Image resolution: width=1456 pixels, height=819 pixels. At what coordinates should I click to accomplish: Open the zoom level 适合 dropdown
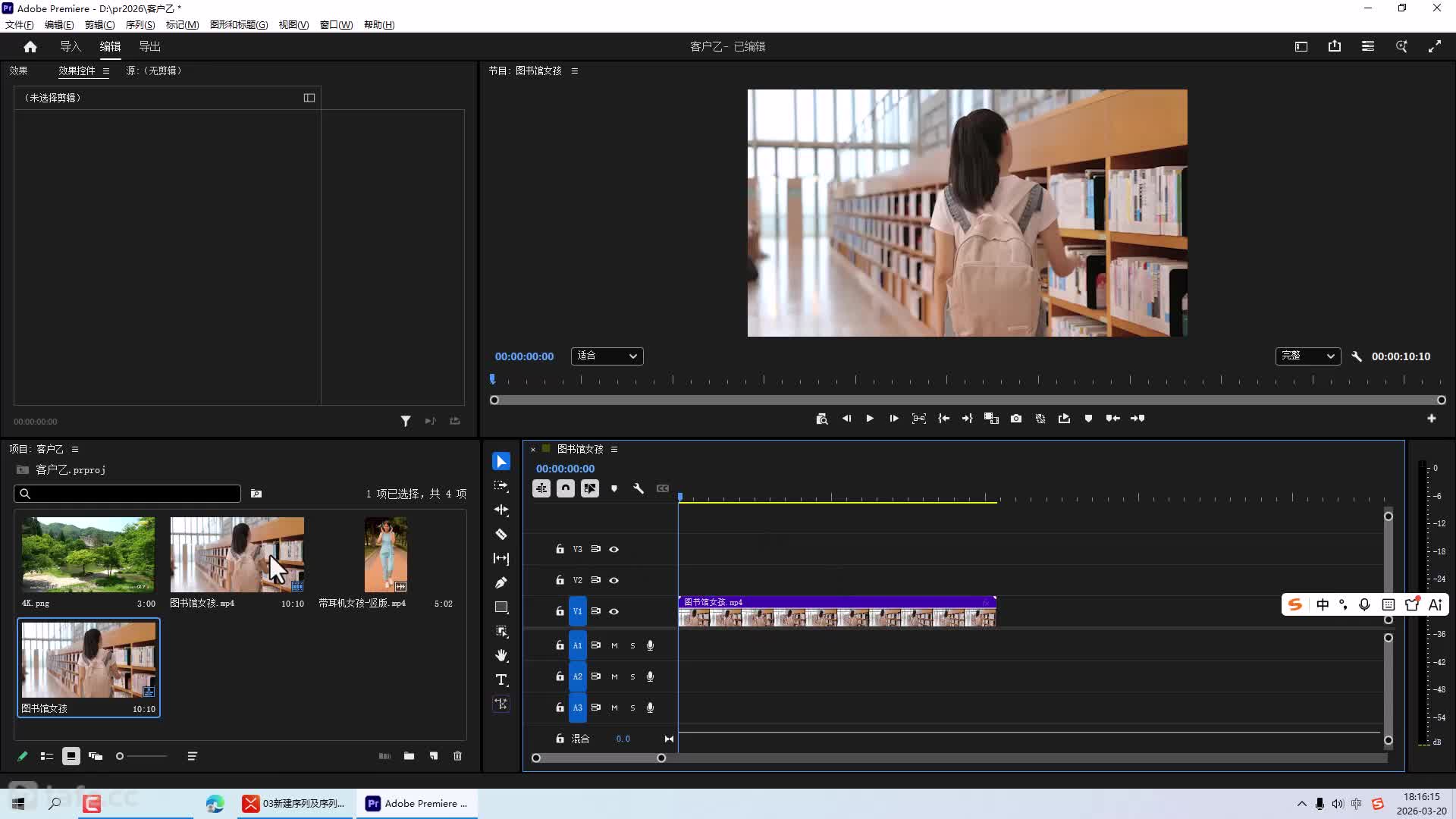tap(607, 356)
